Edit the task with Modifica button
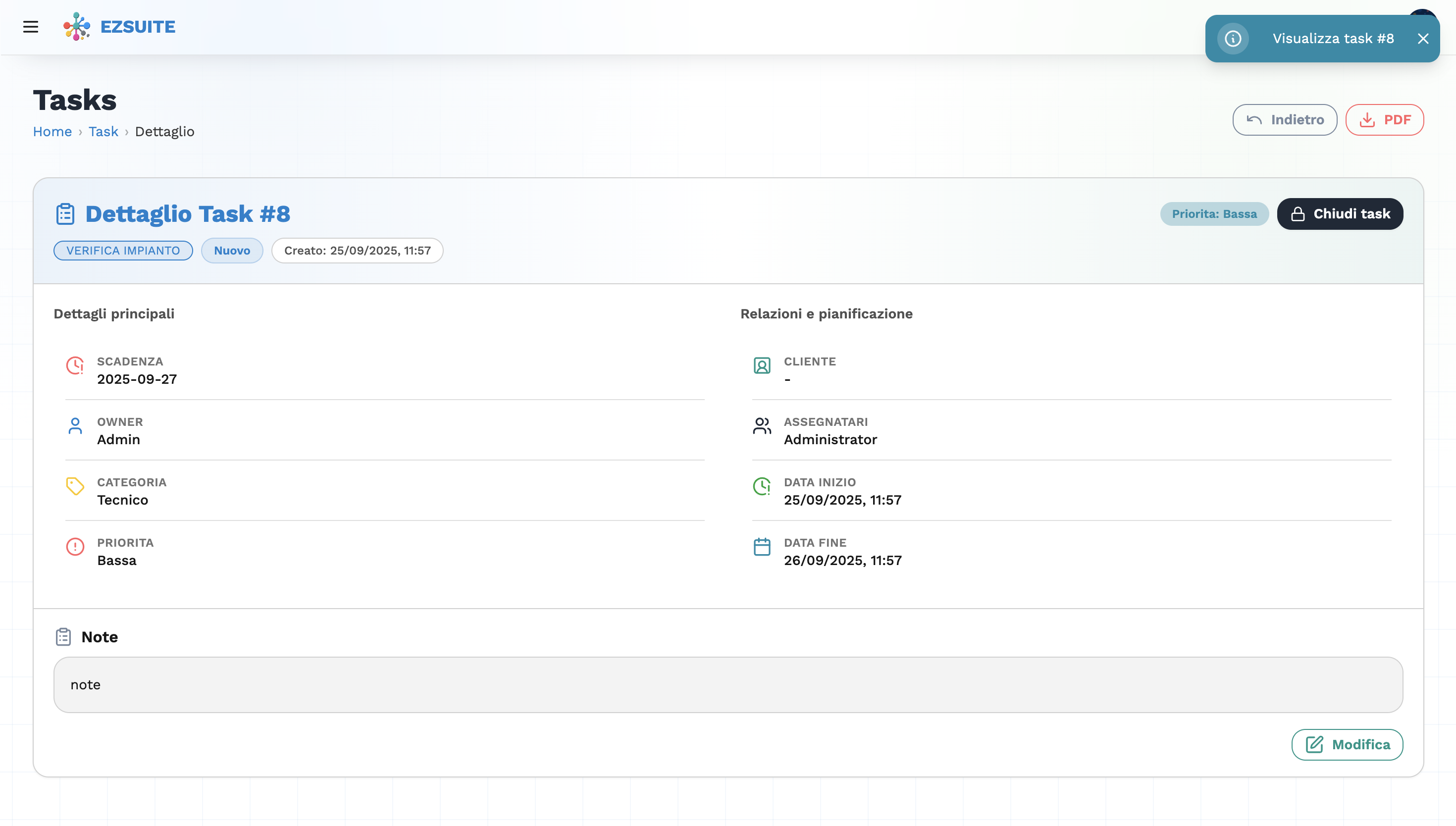The image size is (1456, 826). [x=1347, y=745]
